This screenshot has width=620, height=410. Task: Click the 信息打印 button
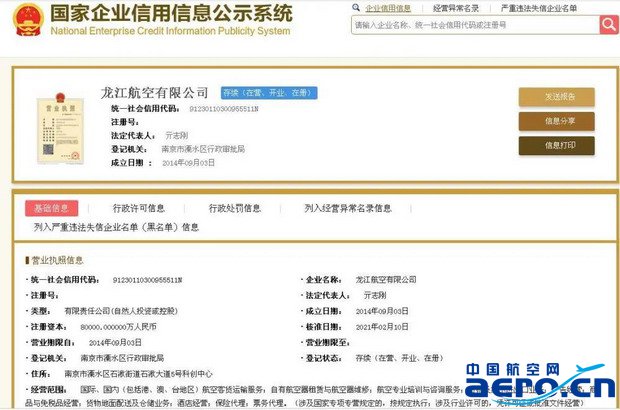pos(557,145)
